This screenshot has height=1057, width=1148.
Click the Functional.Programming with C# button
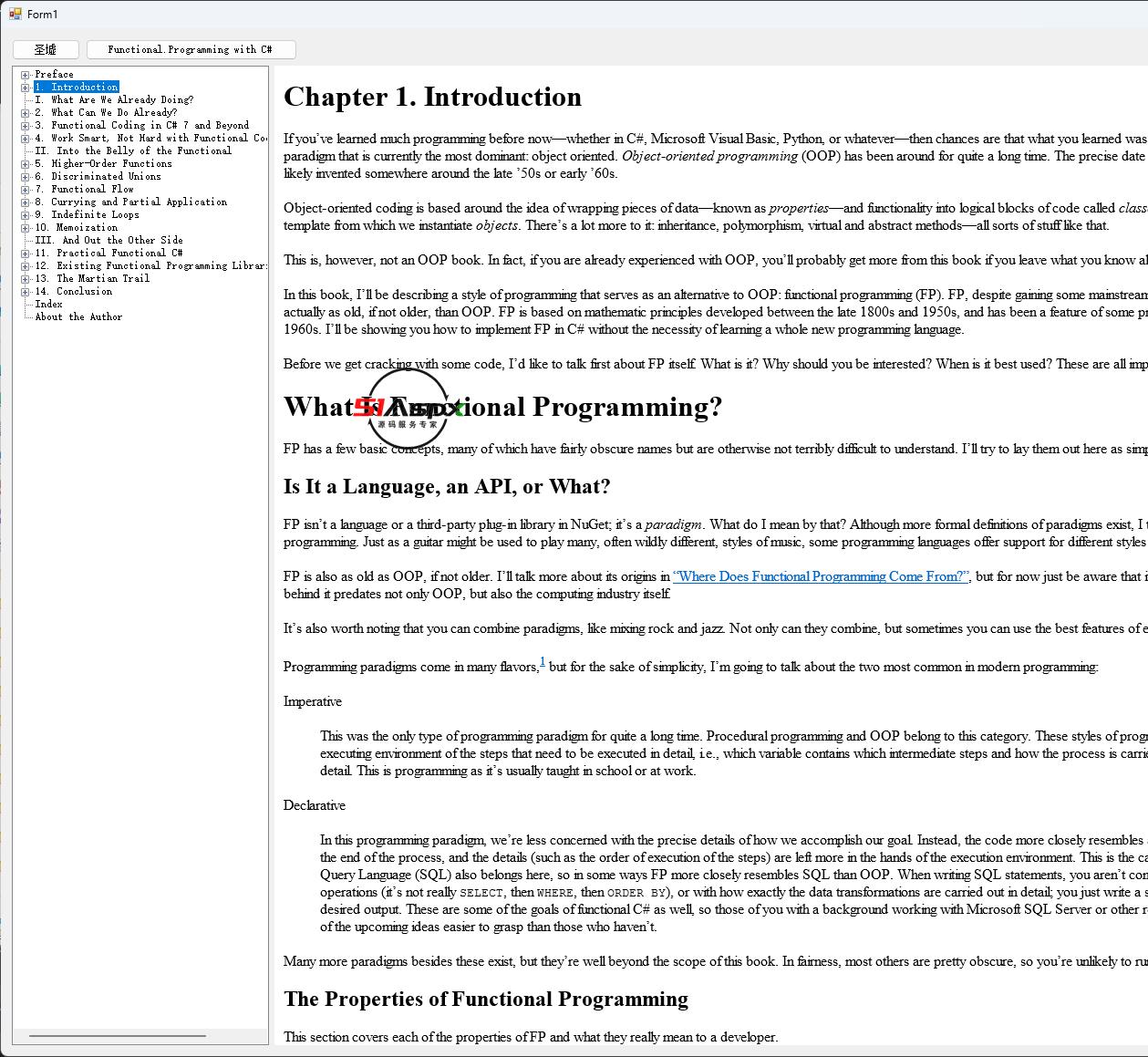191,49
